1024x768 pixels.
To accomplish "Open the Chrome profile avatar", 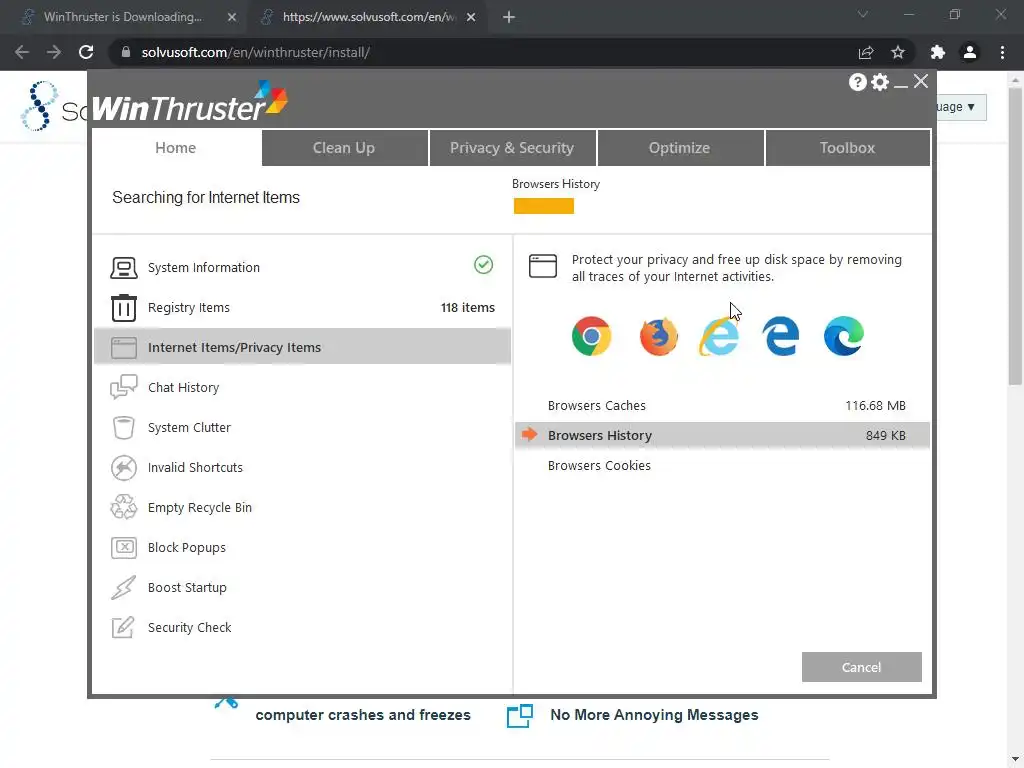I will [x=970, y=52].
